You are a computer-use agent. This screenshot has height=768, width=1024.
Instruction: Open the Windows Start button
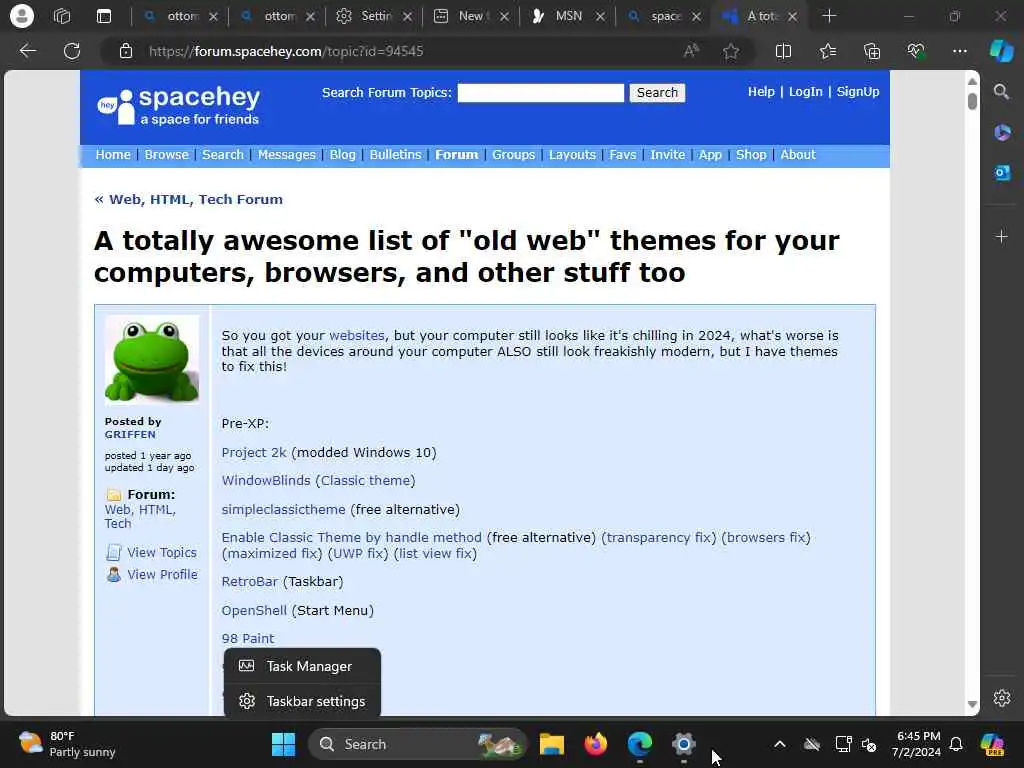(x=283, y=744)
